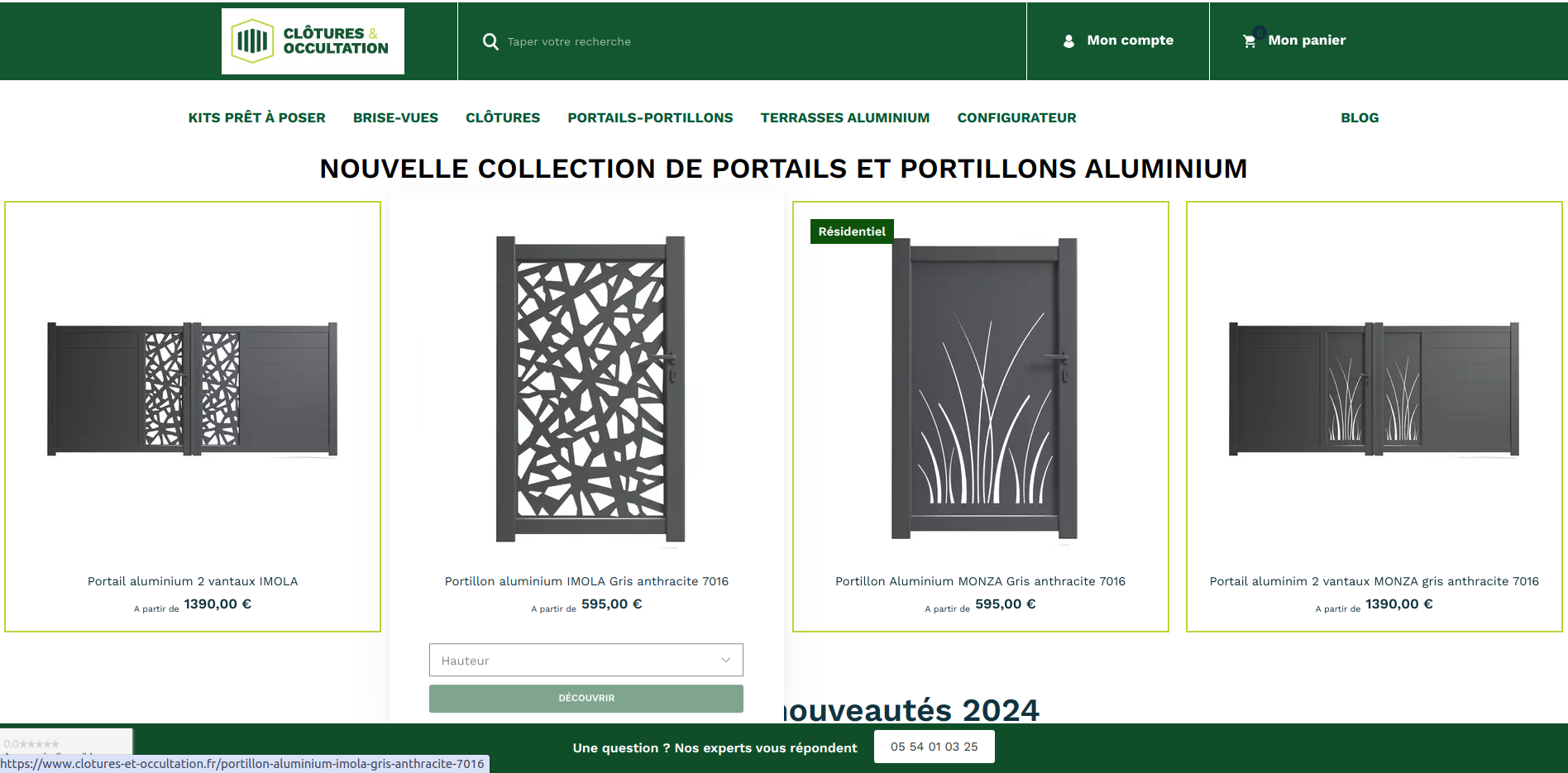Open the shopping cart icon
This screenshot has width=1568, height=773.
[1249, 41]
